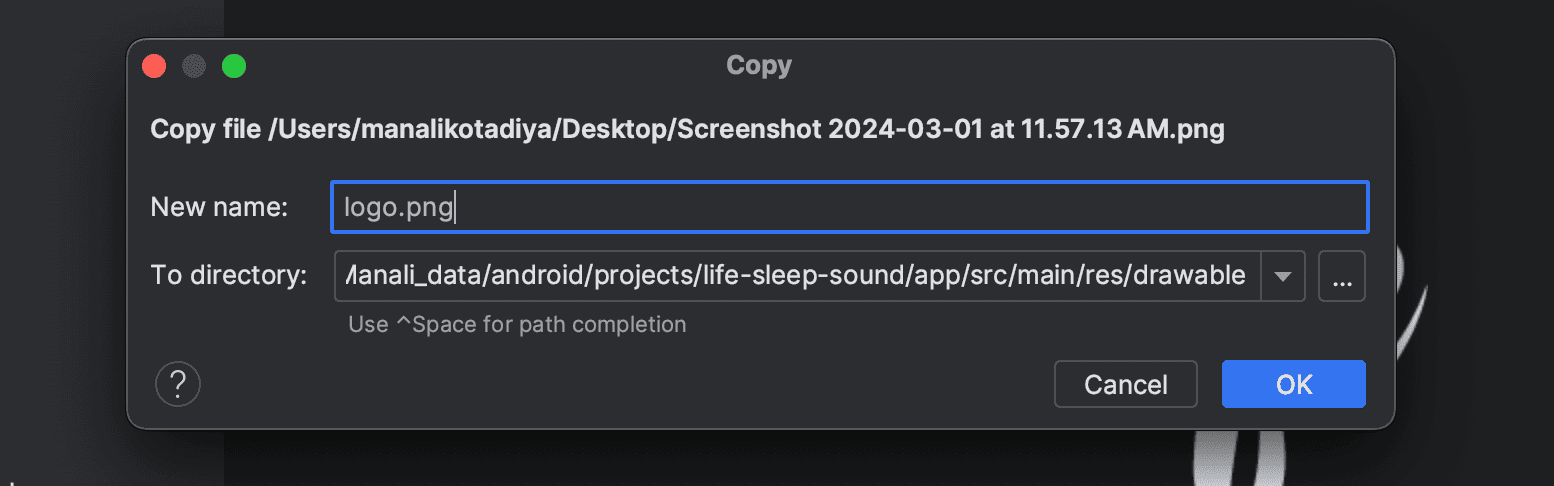Click the gray minimize window button
This screenshot has height=486, width=1554.
click(194, 66)
